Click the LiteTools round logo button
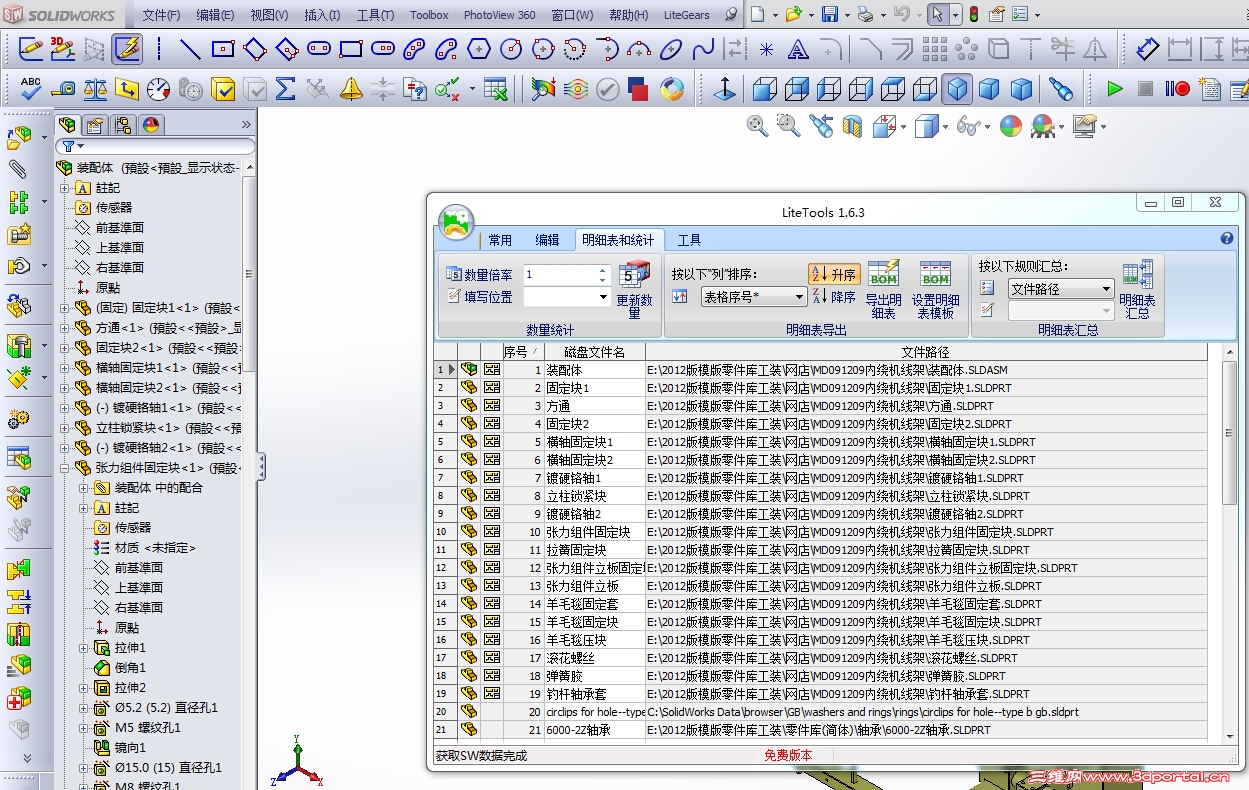 tap(456, 224)
